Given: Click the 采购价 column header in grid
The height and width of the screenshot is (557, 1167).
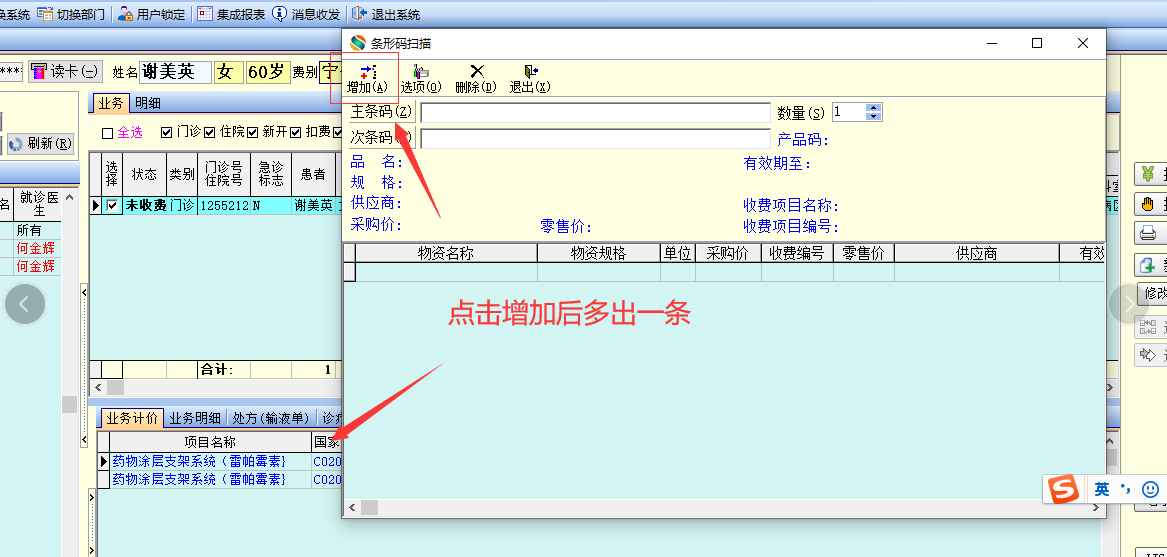Looking at the screenshot, I should (728, 253).
